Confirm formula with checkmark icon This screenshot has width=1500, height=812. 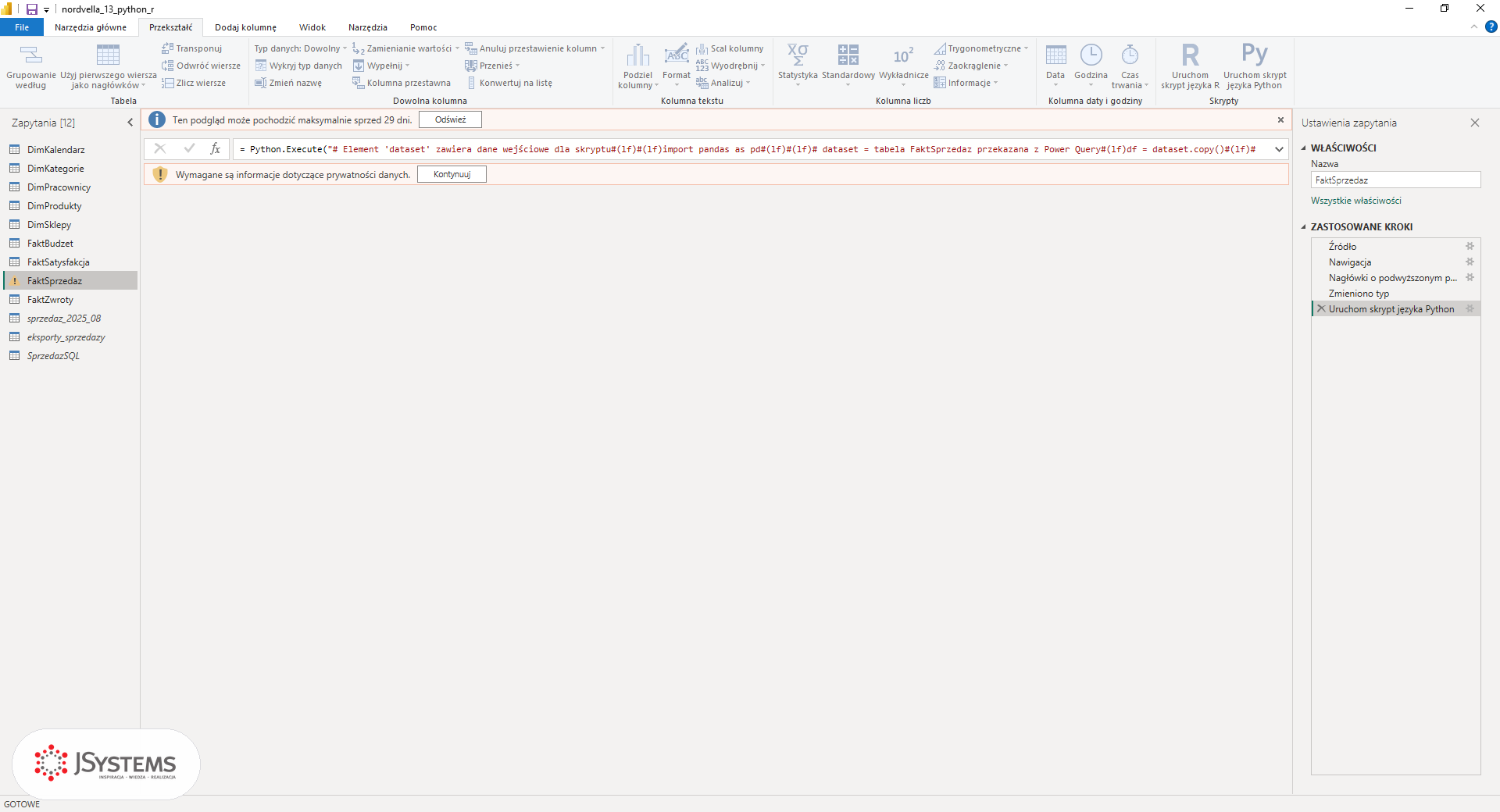point(188,148)
